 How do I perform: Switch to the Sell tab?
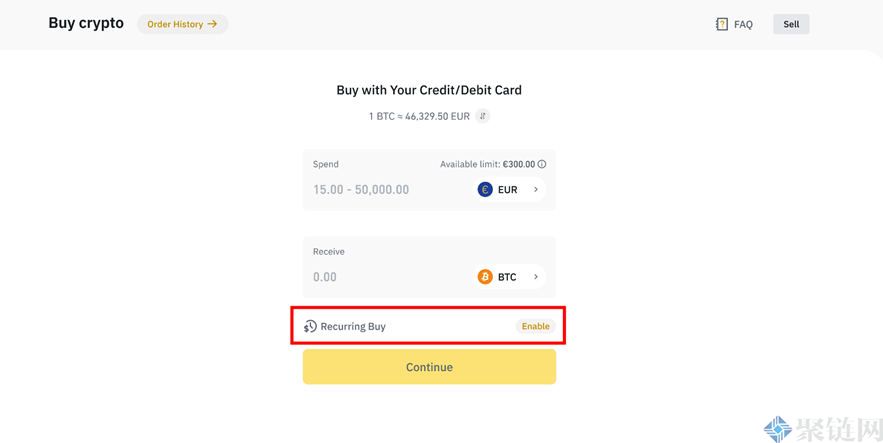pyautogui.click(x=791, y=24)
